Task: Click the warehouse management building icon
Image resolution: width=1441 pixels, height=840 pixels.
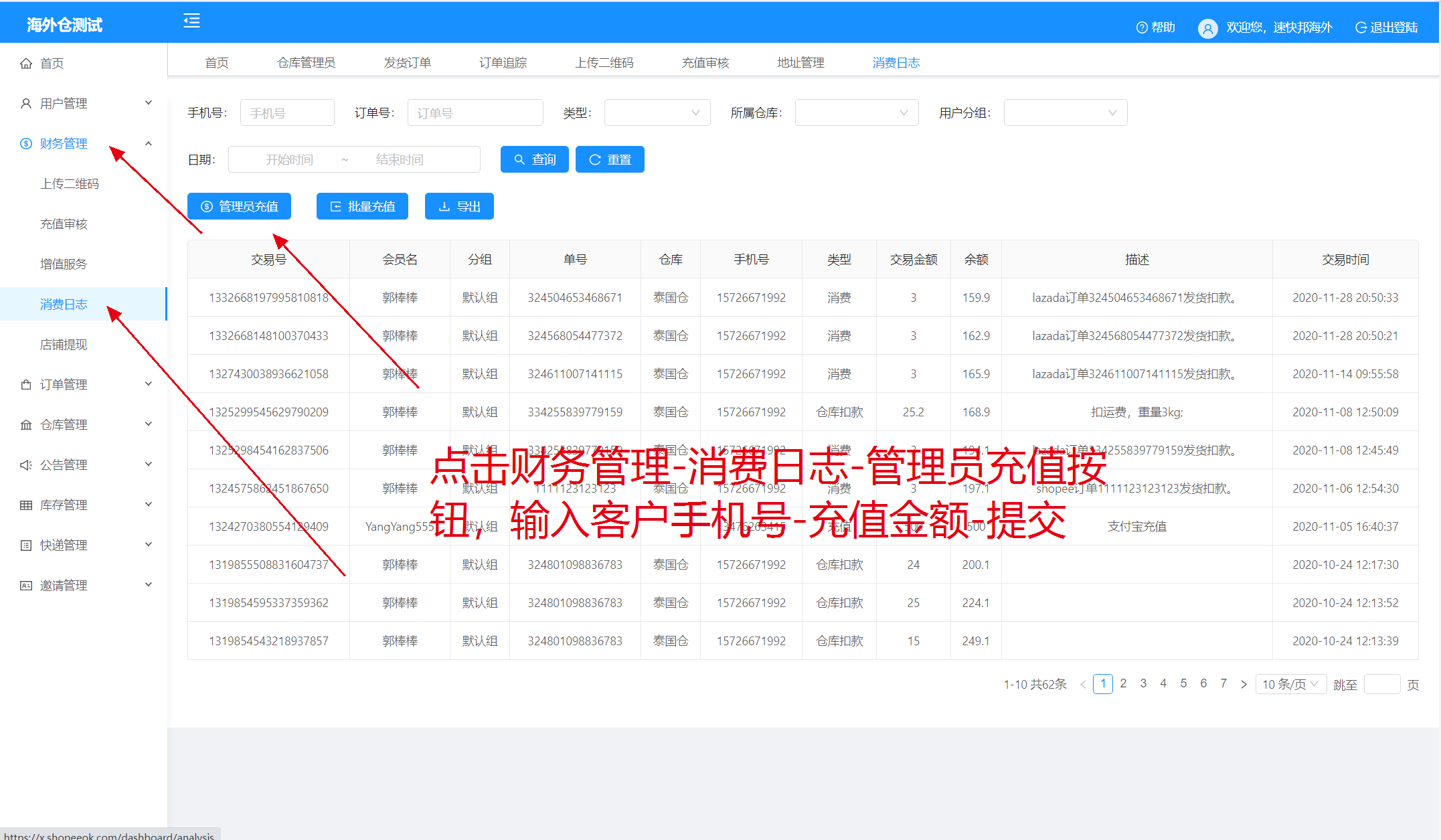Action: [26, 424]
